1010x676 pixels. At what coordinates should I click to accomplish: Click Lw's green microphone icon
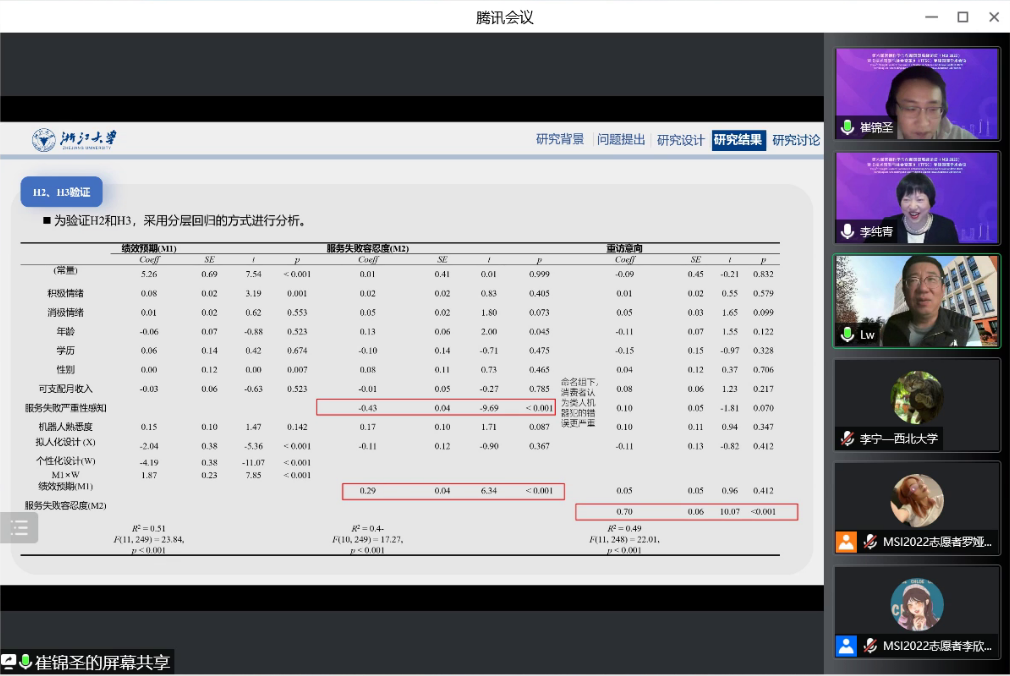point(847,335)
